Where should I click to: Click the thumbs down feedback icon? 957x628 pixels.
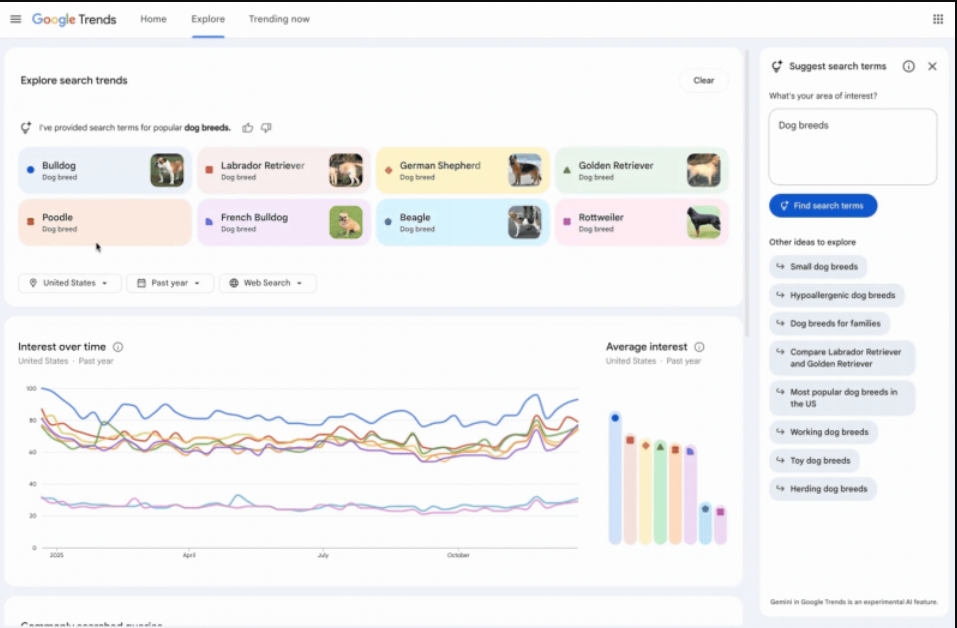[x=266, y=128]
